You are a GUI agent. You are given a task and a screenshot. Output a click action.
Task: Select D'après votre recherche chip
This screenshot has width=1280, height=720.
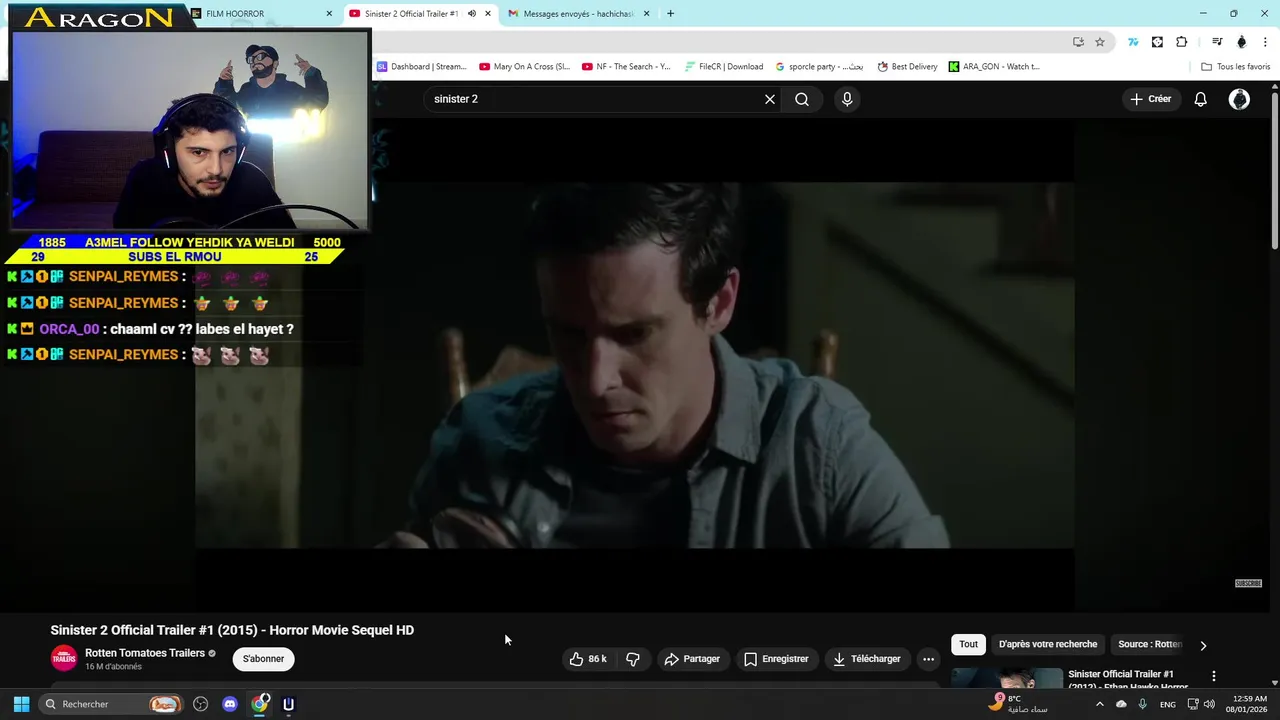pyautogui.click(x=1047, y=644)
